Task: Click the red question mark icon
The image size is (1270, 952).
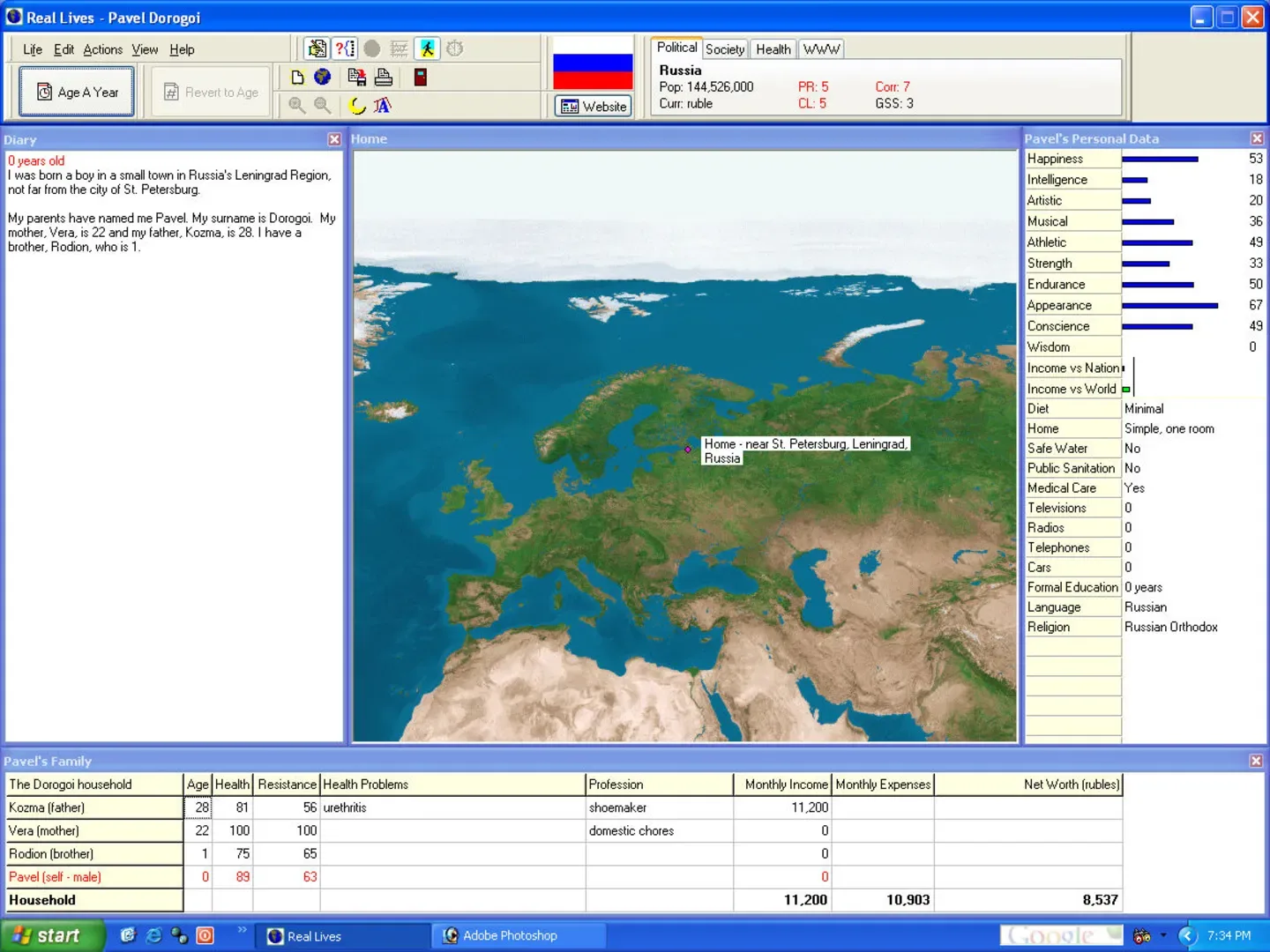Action: tap(345, 48)
